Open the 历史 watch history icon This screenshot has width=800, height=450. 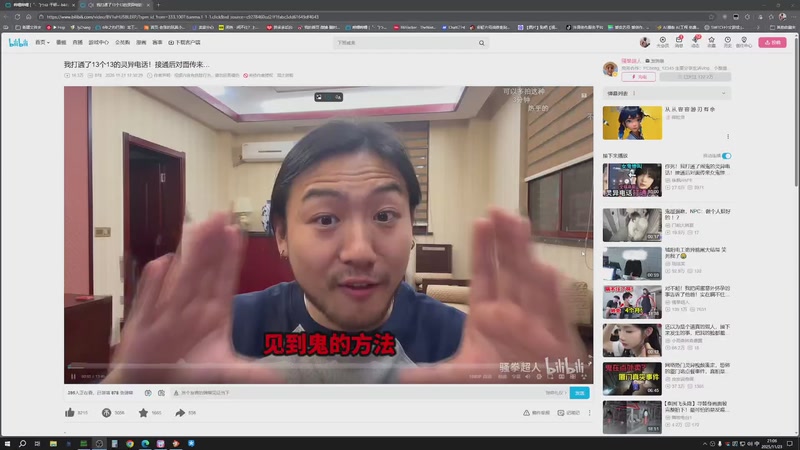(728, 42)
